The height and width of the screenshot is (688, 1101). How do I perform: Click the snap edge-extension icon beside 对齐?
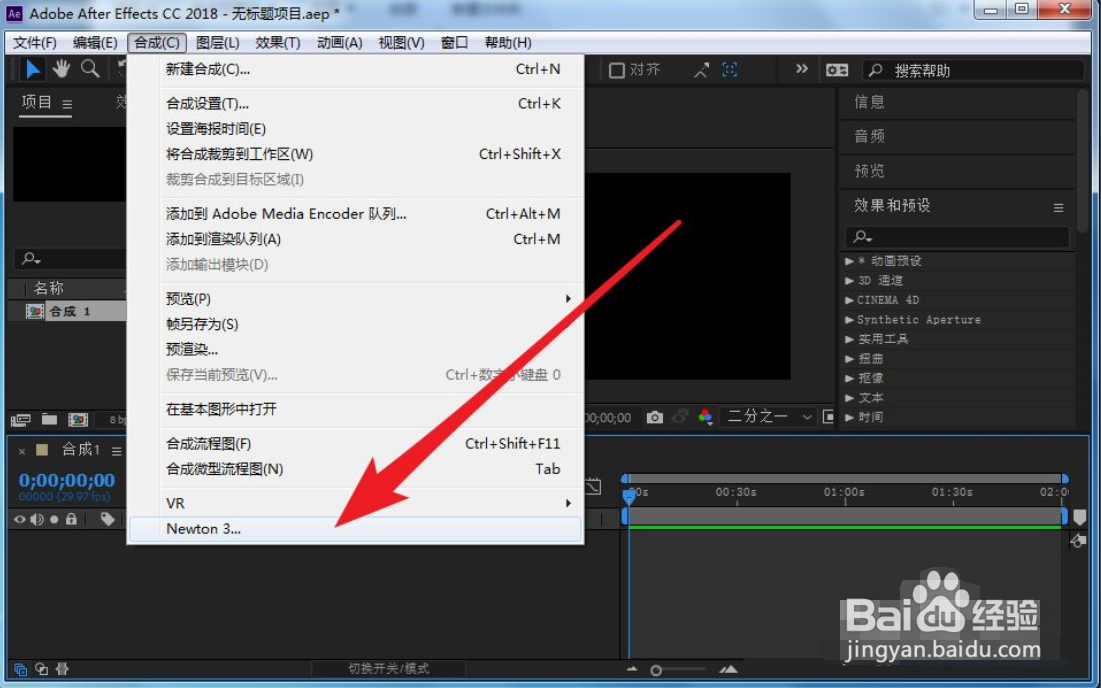[x=701, y=70]
